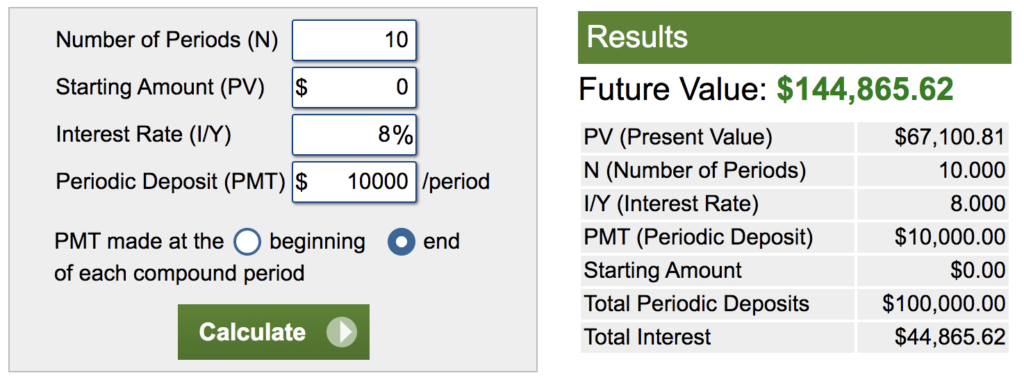Click the N (Number of Periods) result value
The width and height of the screenshot is (1024, 389).
pos(972,171)
